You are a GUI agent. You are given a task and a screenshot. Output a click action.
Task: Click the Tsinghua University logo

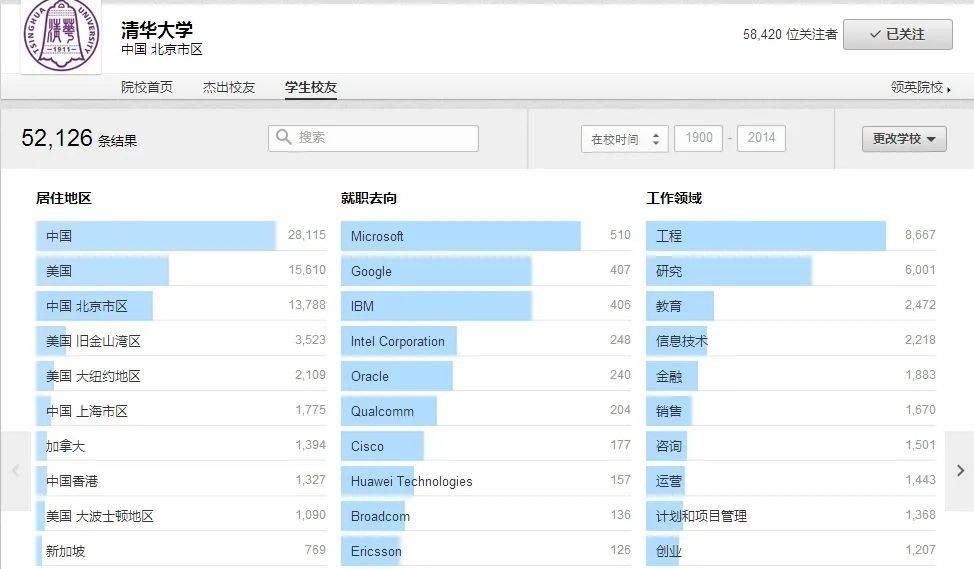point(61,35)
